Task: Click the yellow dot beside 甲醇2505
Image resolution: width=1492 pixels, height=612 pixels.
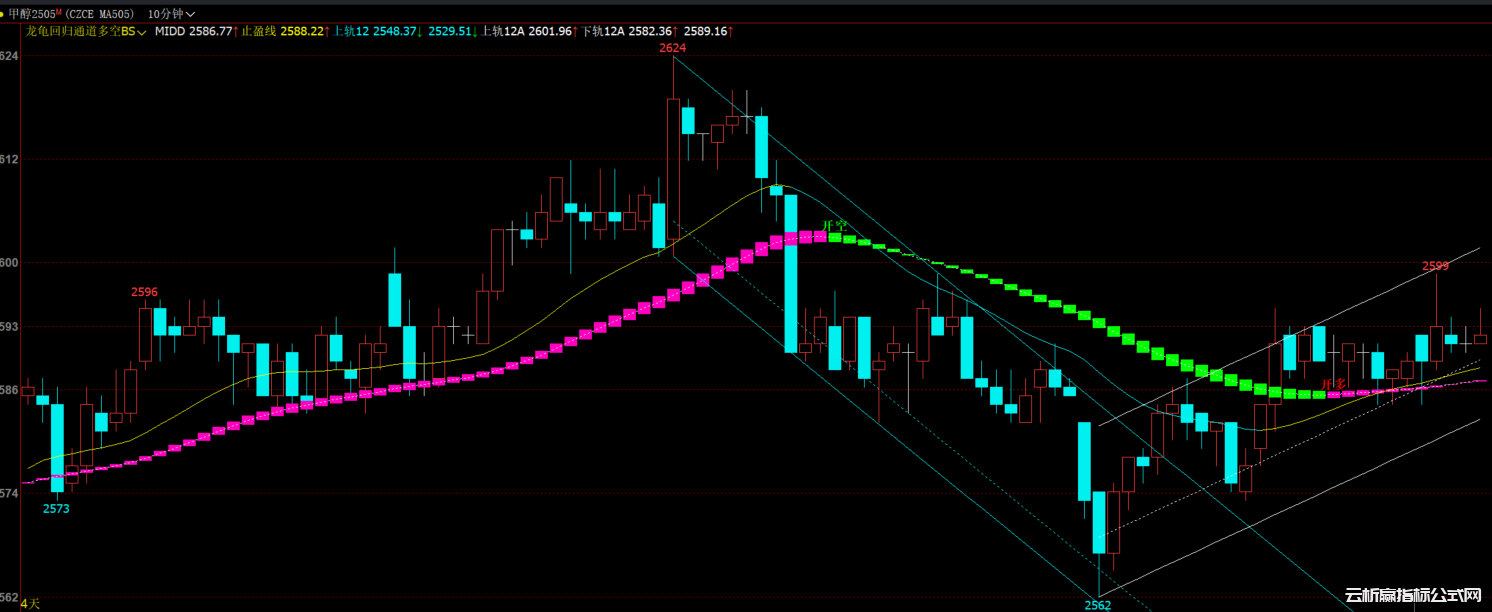Action: tap(3, 13)
